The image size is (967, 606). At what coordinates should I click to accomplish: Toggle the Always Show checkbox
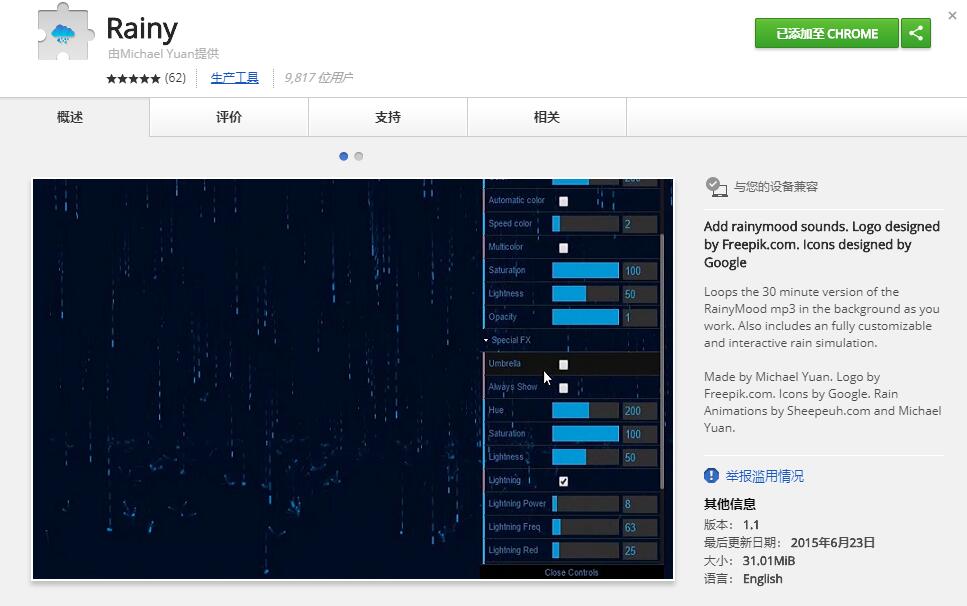tap(563, 387)
